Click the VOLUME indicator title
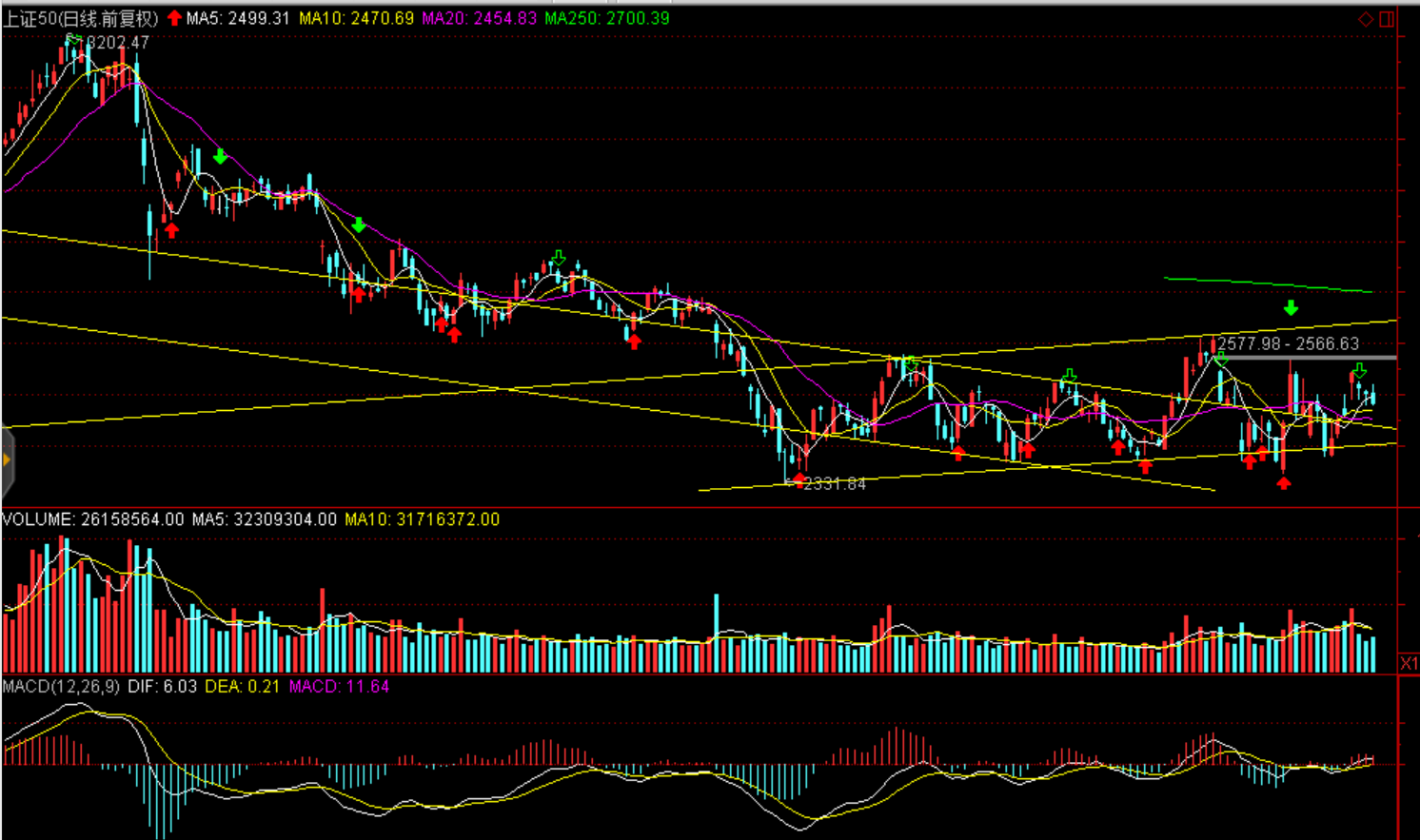Image resolution: width=1420 pixels, height=840 pixels. (x=38, y=519)
